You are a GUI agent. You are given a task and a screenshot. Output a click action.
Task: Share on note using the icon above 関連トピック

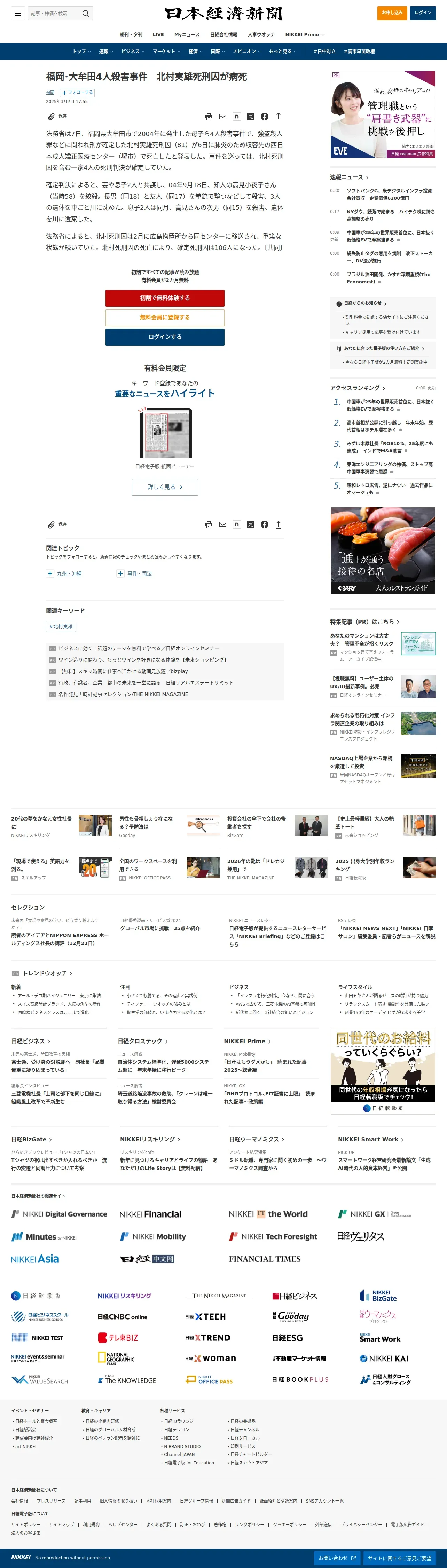point(236,525)
